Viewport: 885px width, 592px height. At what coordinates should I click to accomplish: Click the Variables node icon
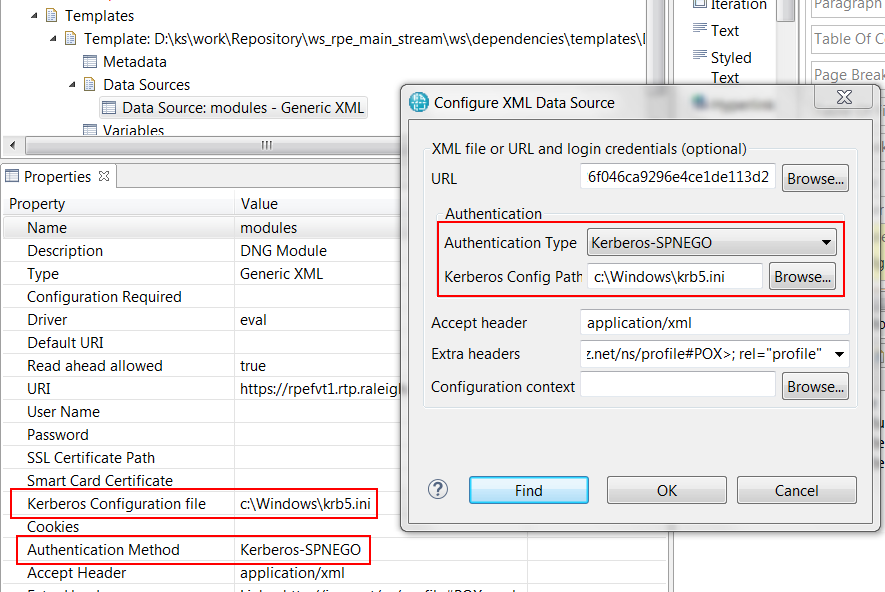(x=90, y=130)
